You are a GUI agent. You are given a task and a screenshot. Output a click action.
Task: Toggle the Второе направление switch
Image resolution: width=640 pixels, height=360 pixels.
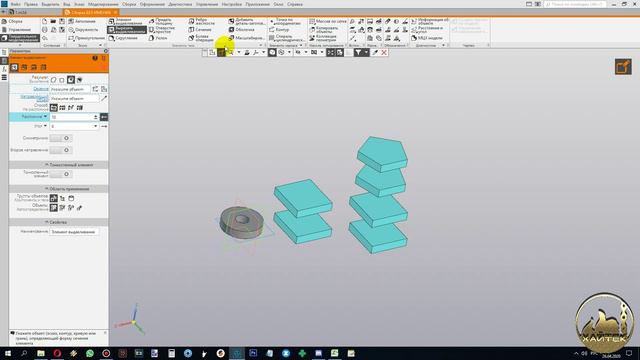pos(61,150)
